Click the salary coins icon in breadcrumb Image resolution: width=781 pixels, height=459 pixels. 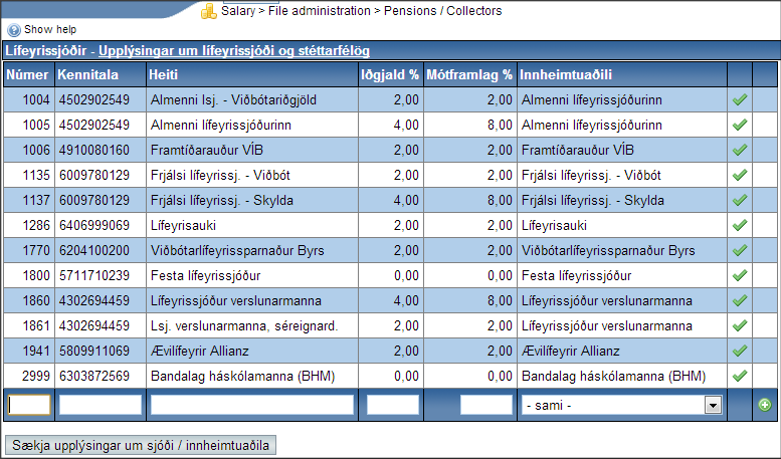pyautogui.click(x=208, y=12)
